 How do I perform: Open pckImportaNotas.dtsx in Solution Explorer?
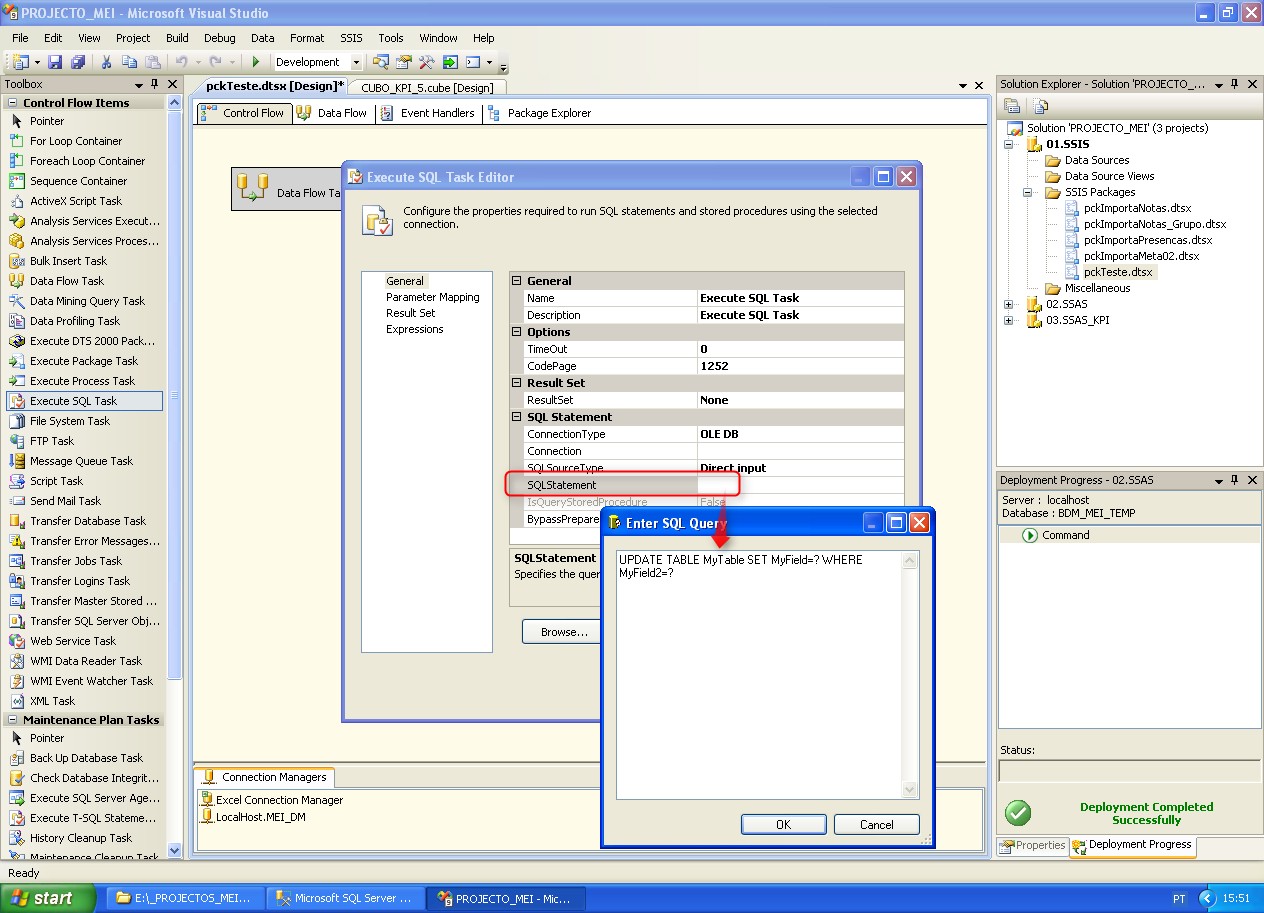pos(1137,208)
